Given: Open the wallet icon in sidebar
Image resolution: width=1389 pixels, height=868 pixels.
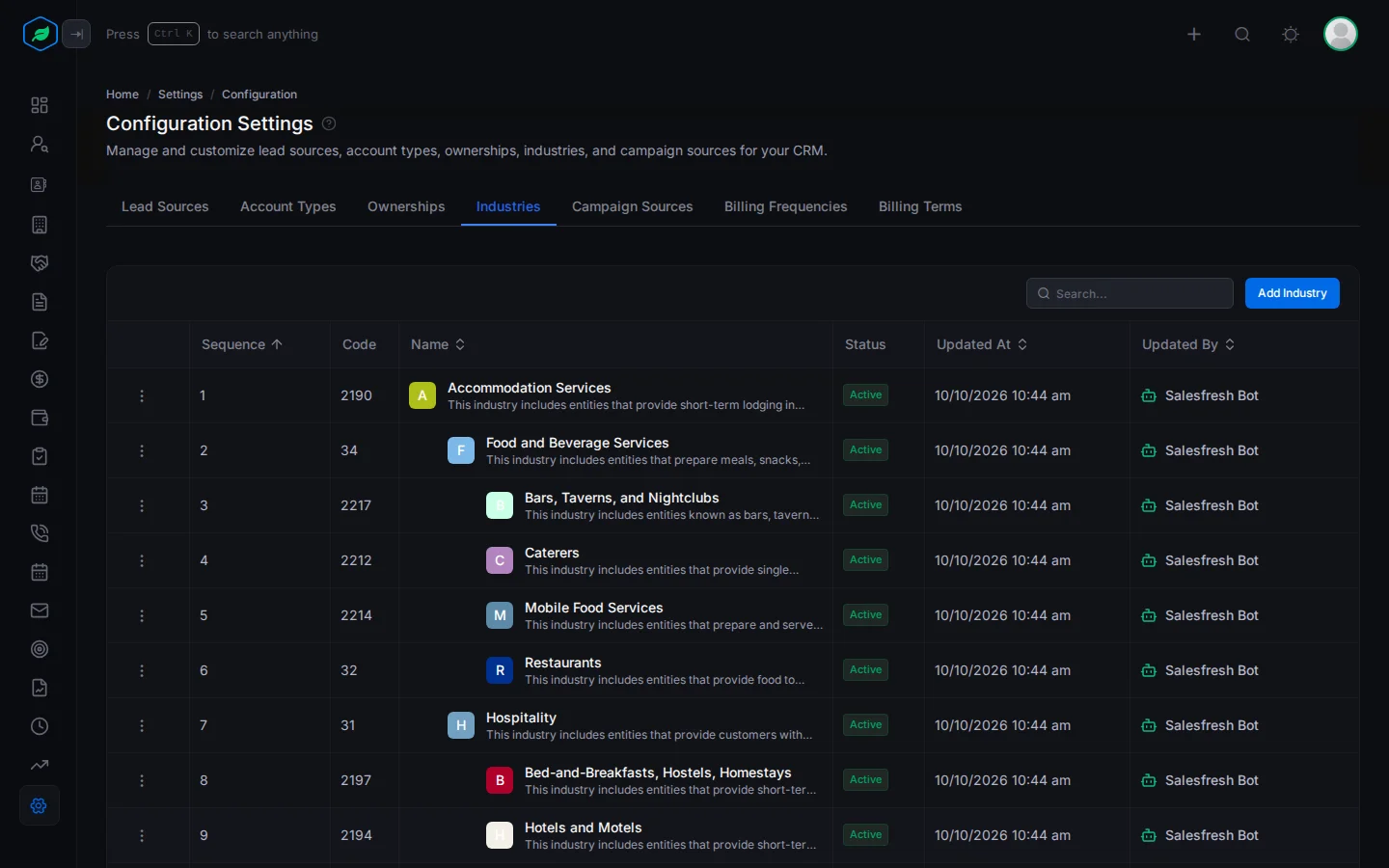Looking at the screenshot, I should 40,418.
